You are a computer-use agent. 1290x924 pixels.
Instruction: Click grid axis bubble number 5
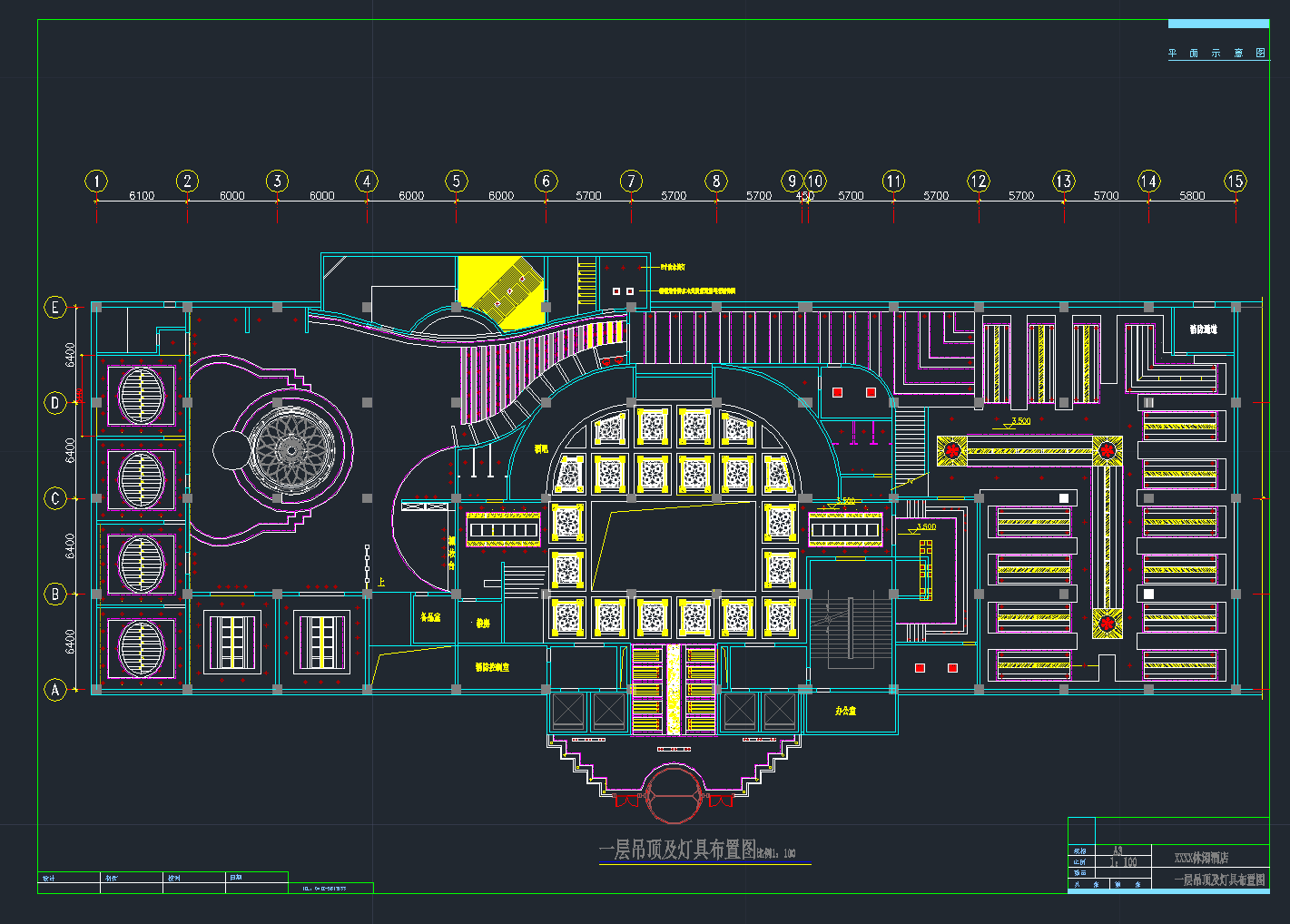coord(456,182)
